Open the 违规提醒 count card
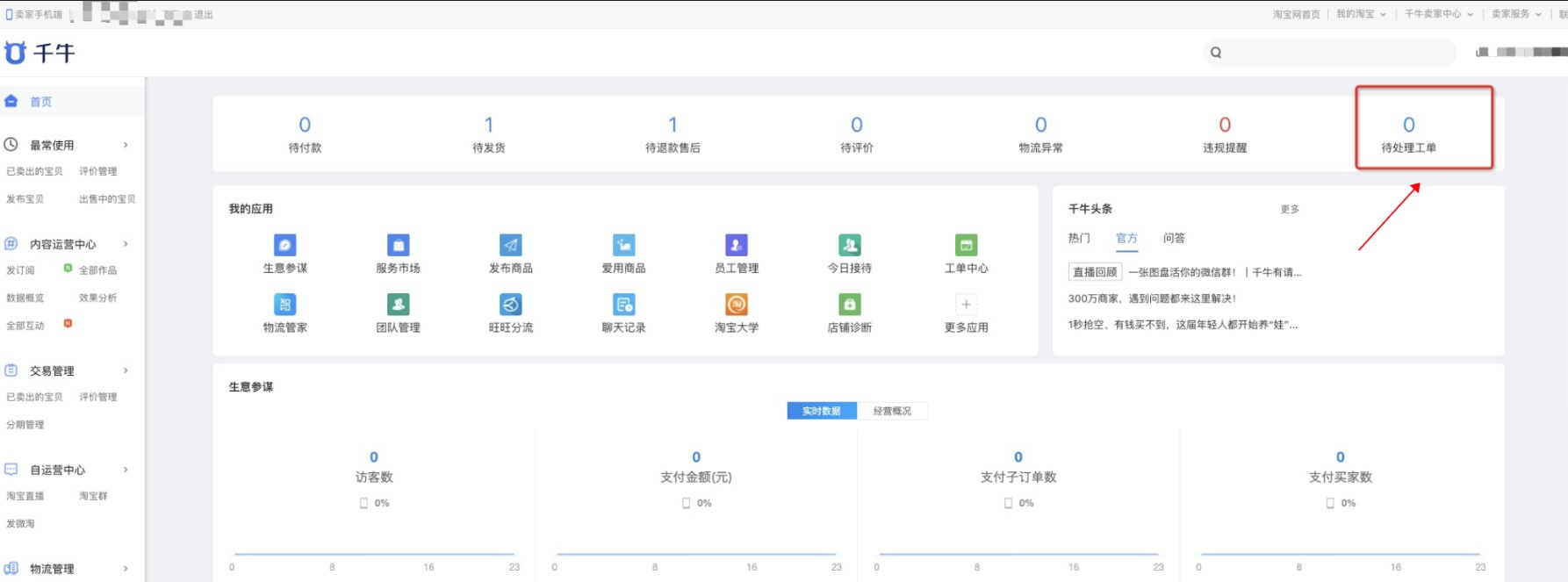 coord(1225,134)
